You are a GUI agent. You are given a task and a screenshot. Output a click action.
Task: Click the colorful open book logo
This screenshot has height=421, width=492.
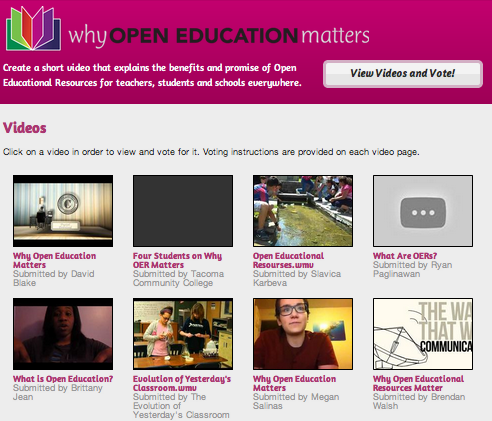pos(33,28)
